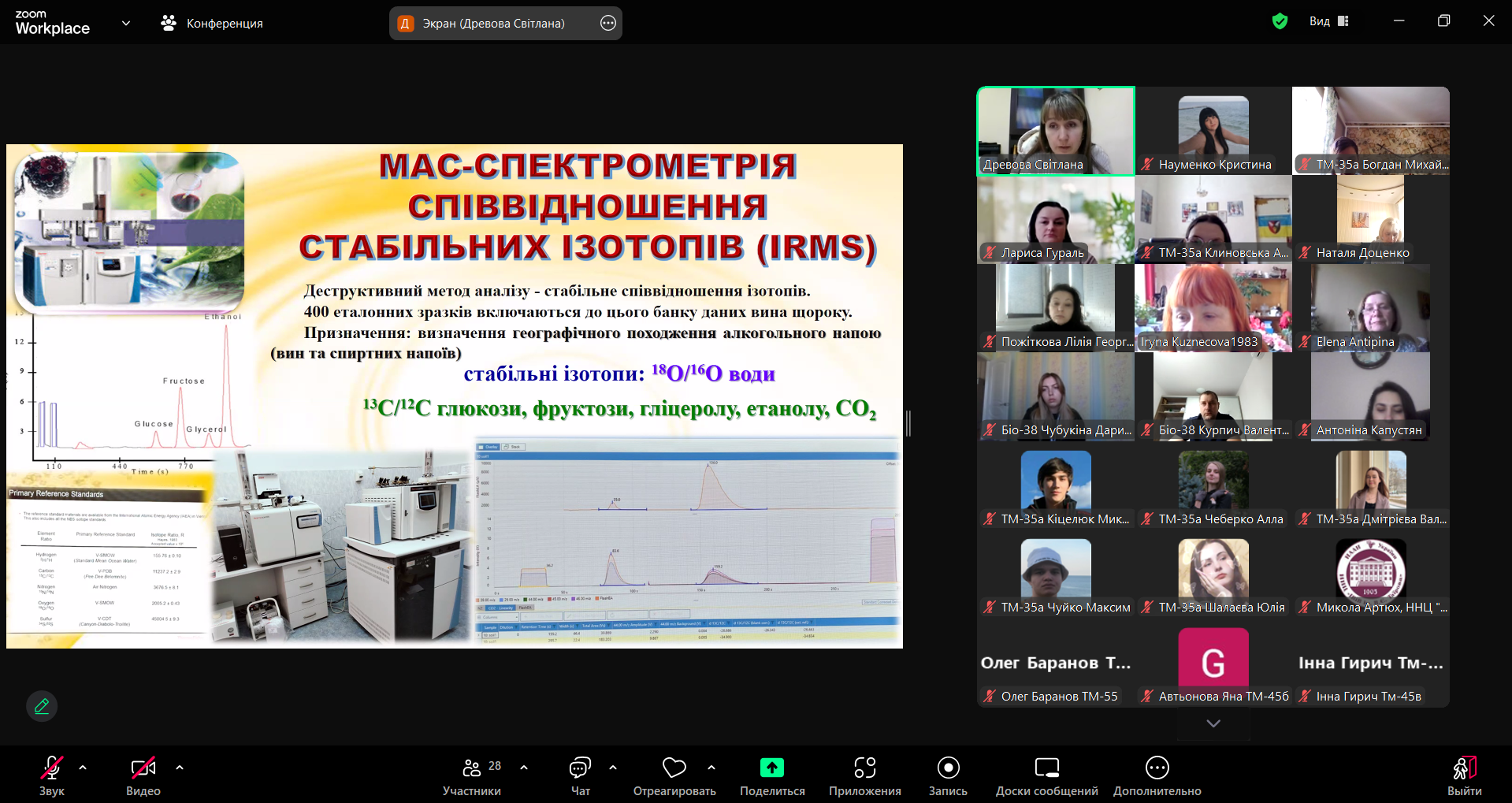Expand participants options arrow beside Участники
Screen dimensions: 1512x803
coord(524,768)
